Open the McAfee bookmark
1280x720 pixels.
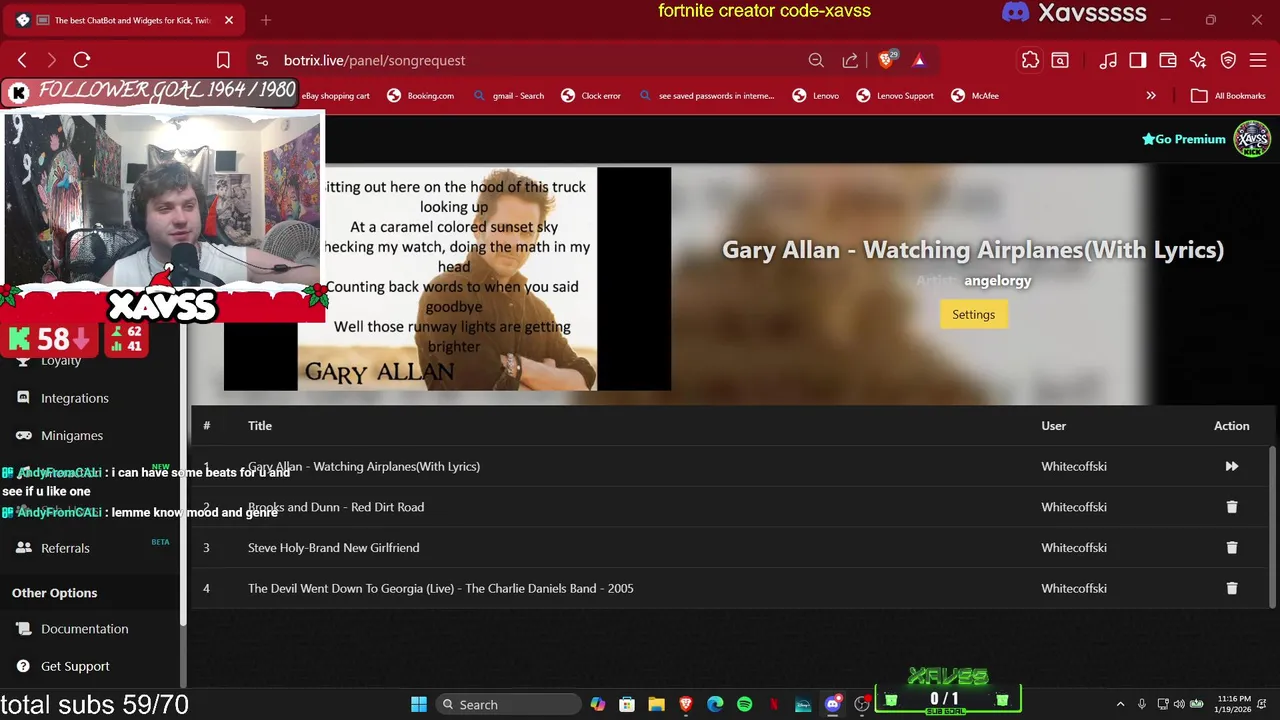(x=974, y=96)
